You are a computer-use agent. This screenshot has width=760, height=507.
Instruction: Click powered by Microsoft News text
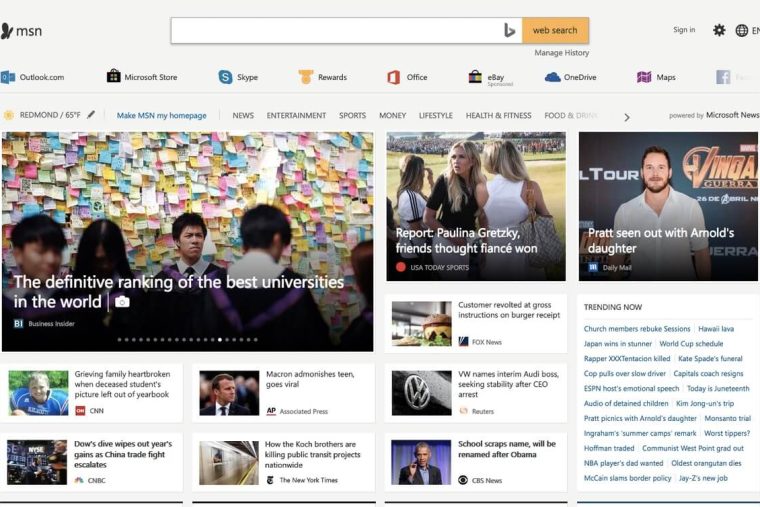(x=714, y=115)
